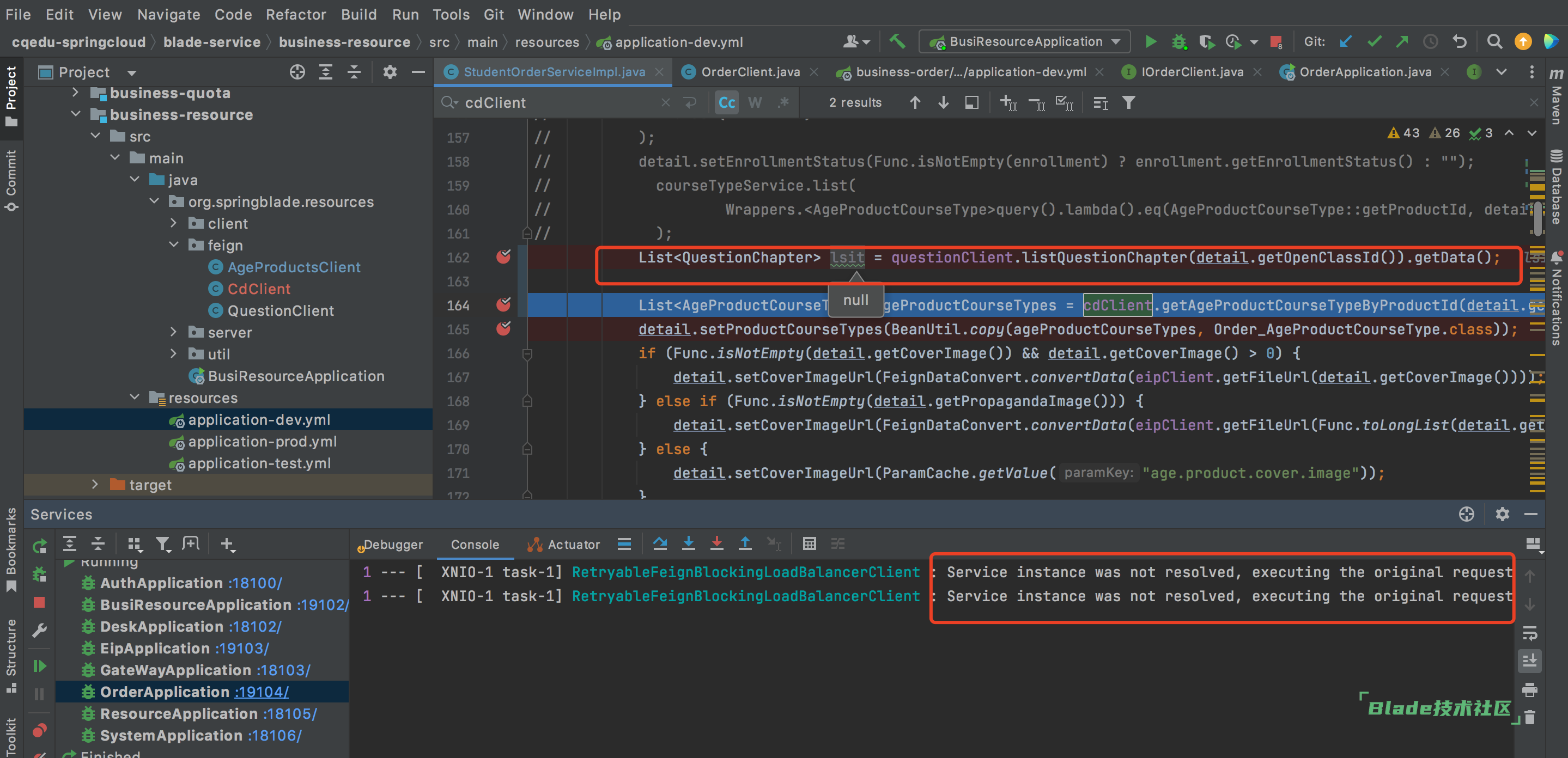
Task: Roll back changes with the undo icon
Action: click(x=1459, y=41)
